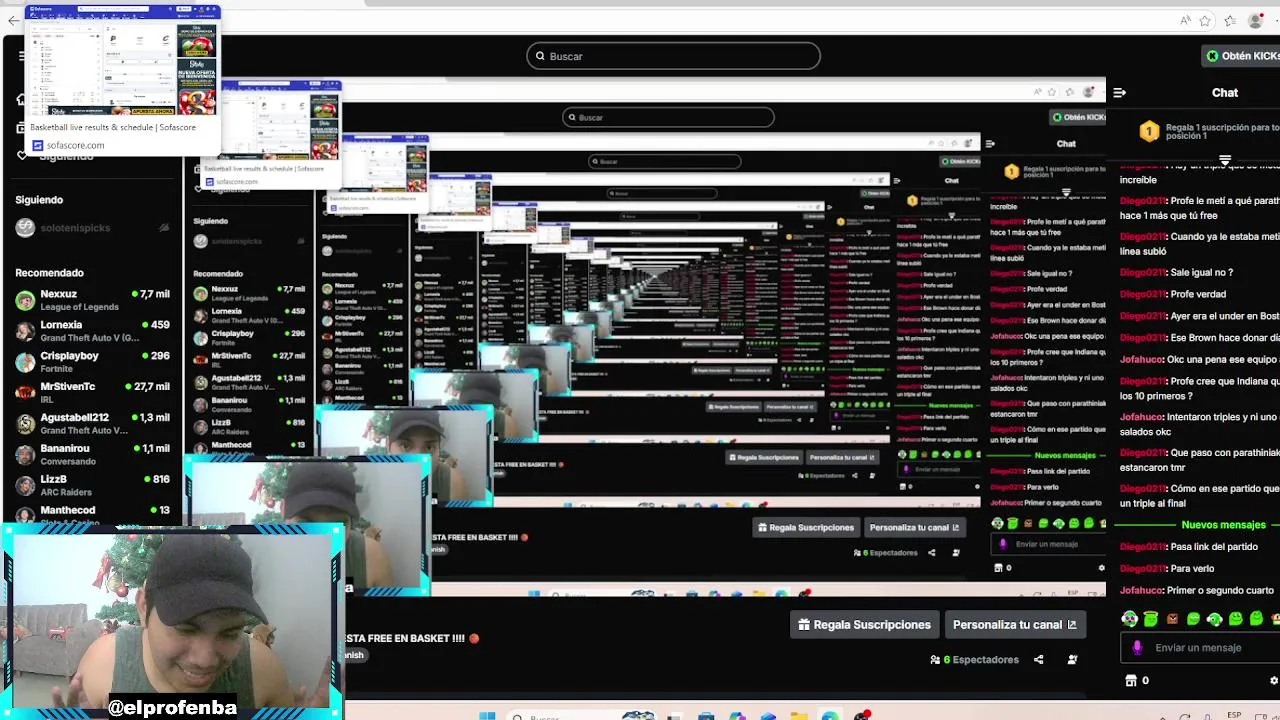Go back with browser back arrow
This screenshot has width=1280, height=720.
(x=12, y=20)
